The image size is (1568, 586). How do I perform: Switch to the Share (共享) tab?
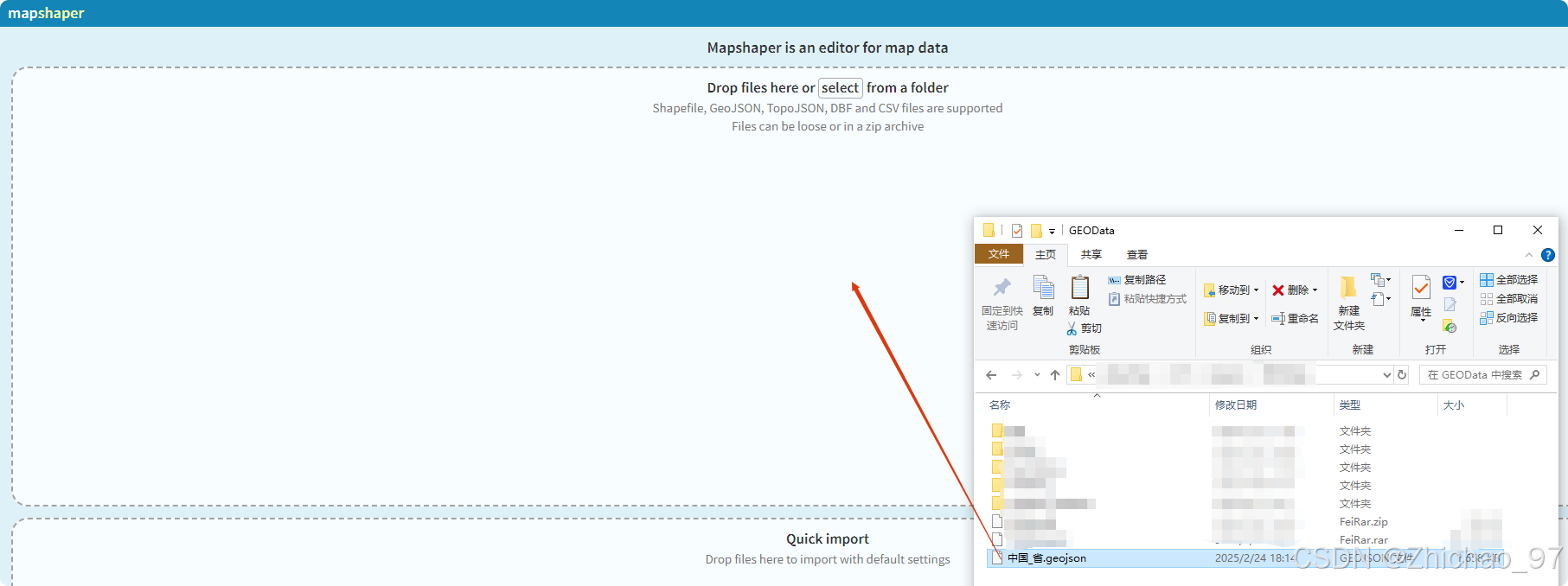[x=1091, y=255]
